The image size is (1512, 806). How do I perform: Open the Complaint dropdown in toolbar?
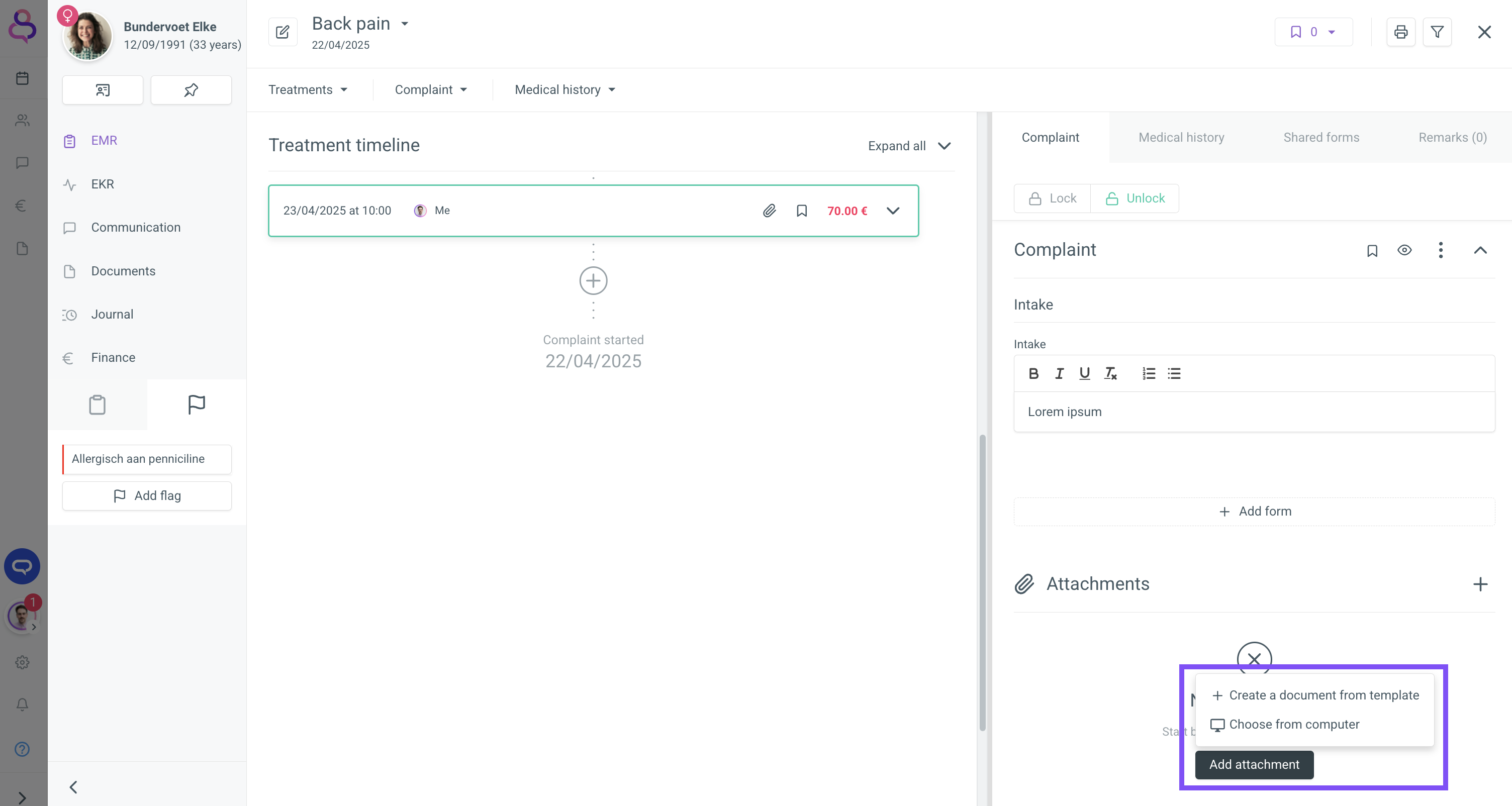point(431,90)
